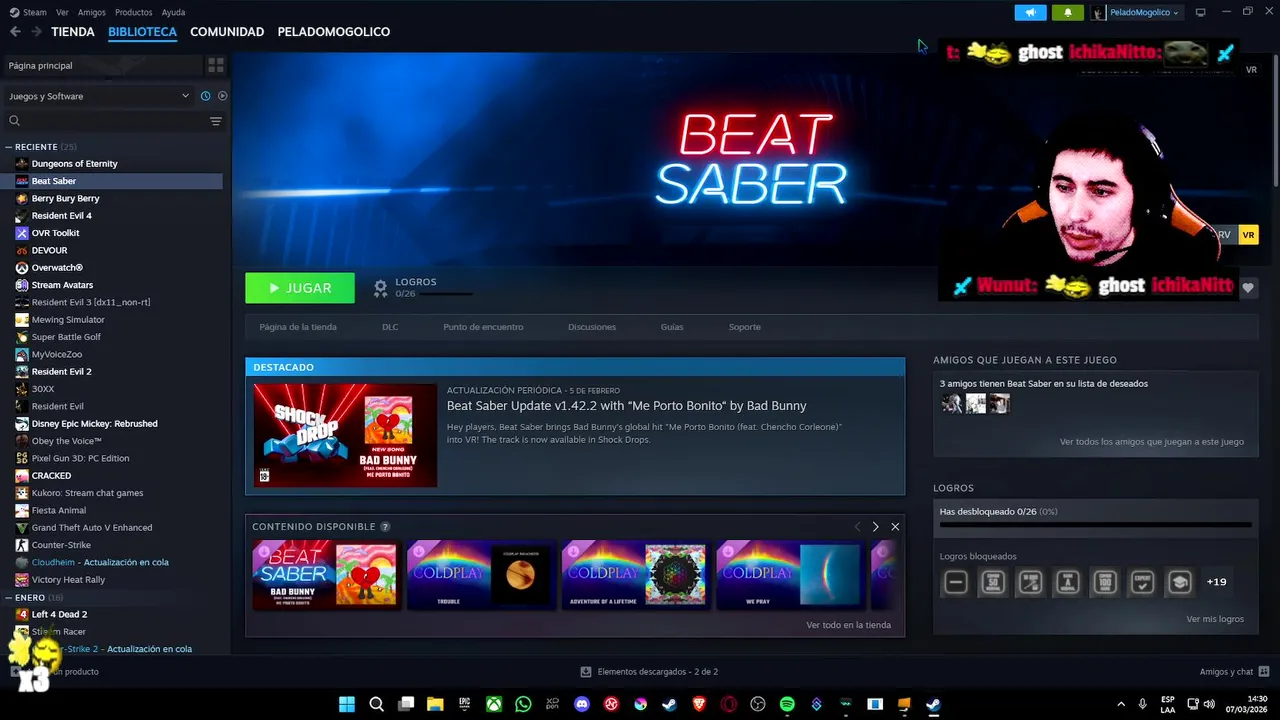Enter Big Picture mode via monitor icon

tap(1200, 12)
